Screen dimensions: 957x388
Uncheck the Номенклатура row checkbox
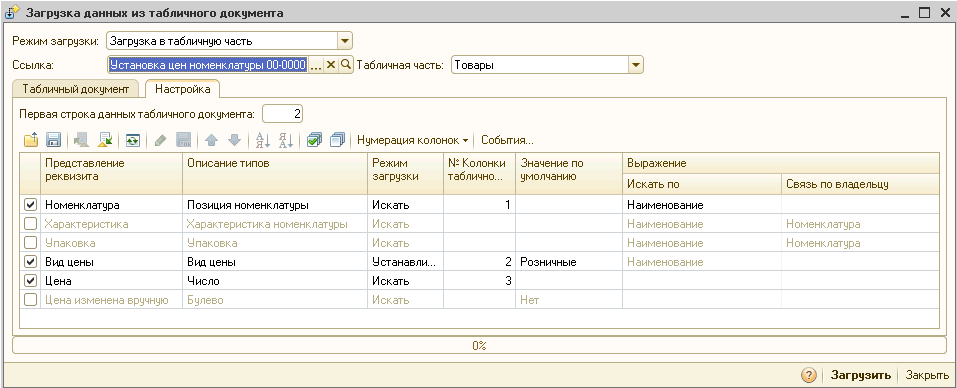30,205
